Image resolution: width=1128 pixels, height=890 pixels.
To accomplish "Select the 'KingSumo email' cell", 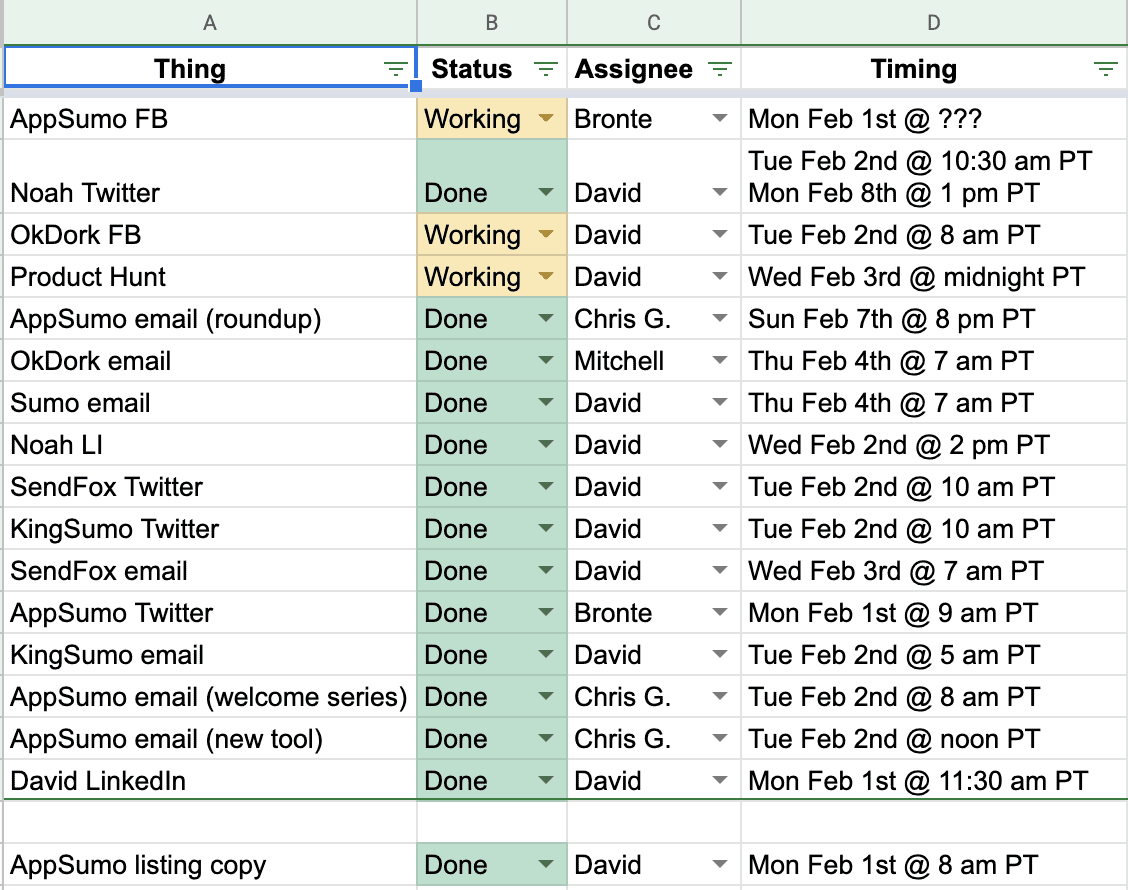I will 210,655.
